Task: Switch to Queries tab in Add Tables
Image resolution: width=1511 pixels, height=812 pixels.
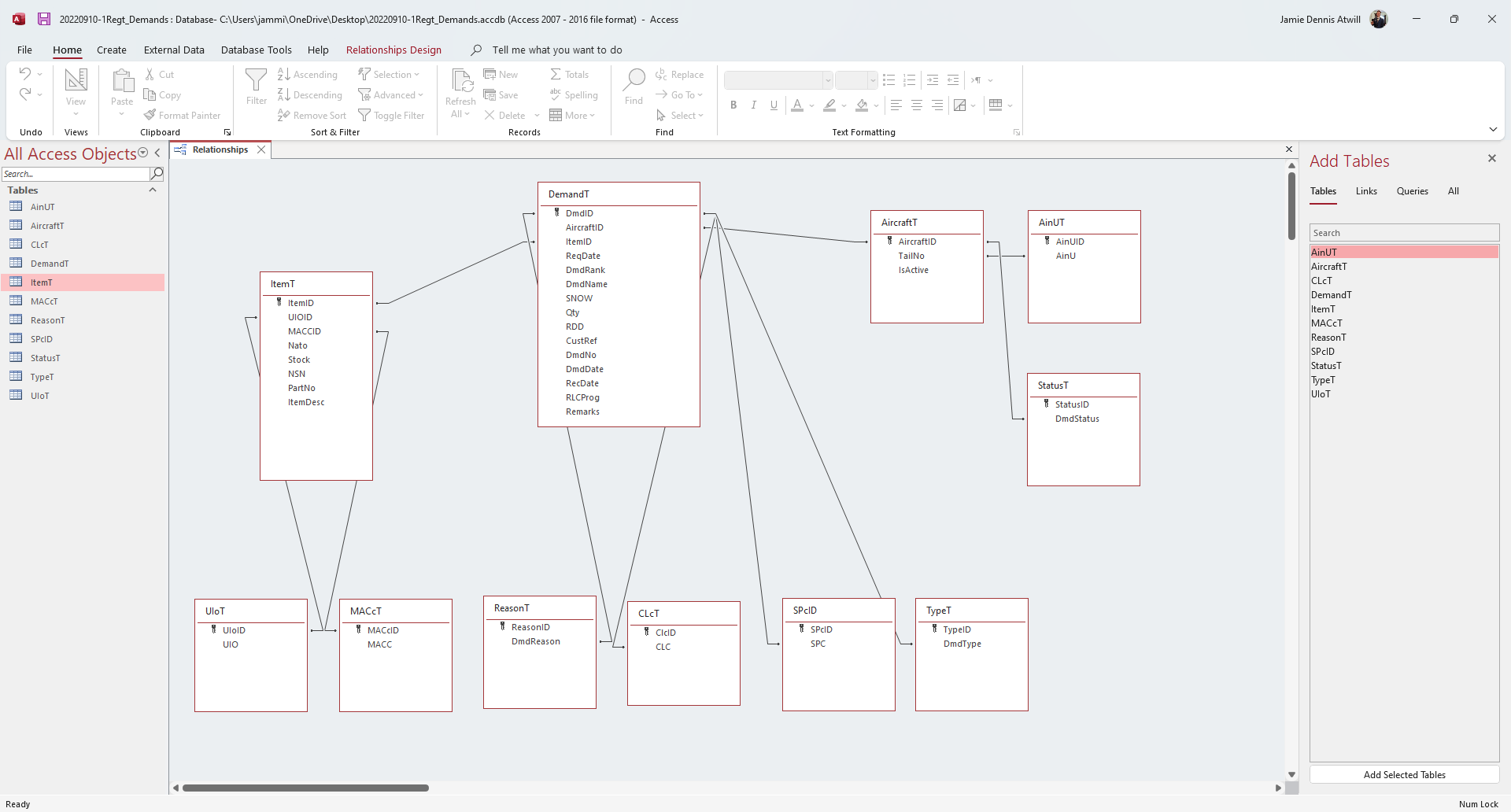Action: 1412,191
